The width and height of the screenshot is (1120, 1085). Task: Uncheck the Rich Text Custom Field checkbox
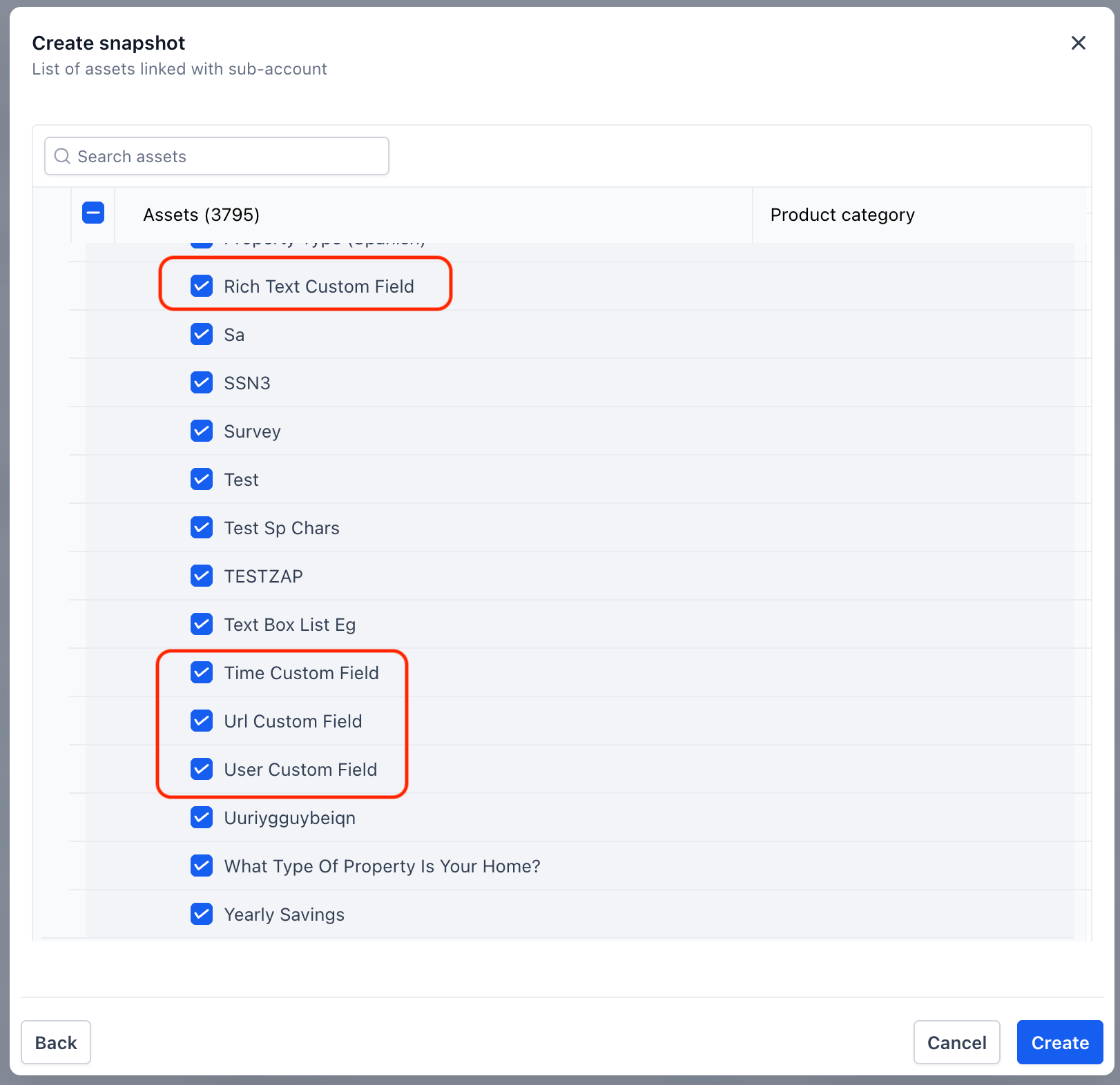[202, 286]
